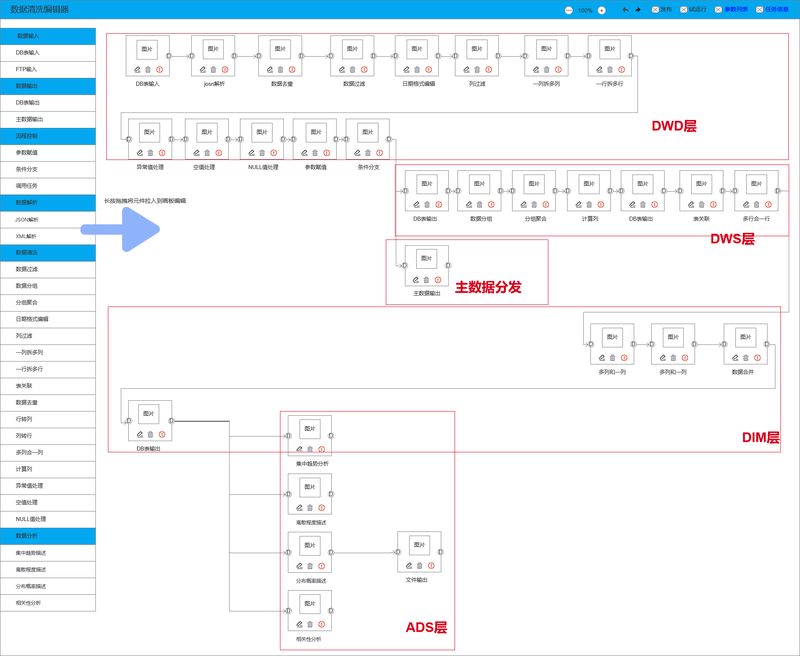Show warning on 计算列 canvas node

(601, 205)
